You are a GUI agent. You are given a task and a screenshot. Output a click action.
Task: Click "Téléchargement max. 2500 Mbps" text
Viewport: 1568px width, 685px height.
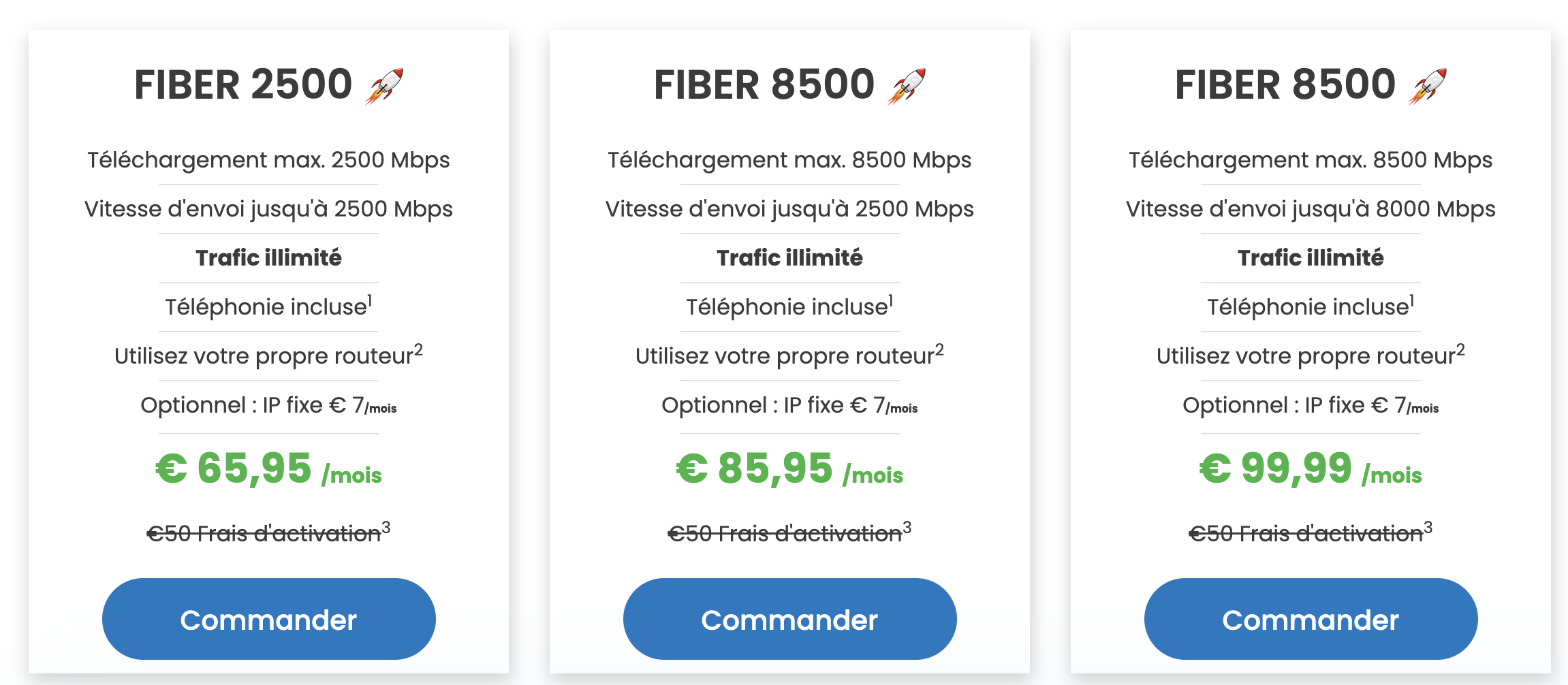[268, 160]
